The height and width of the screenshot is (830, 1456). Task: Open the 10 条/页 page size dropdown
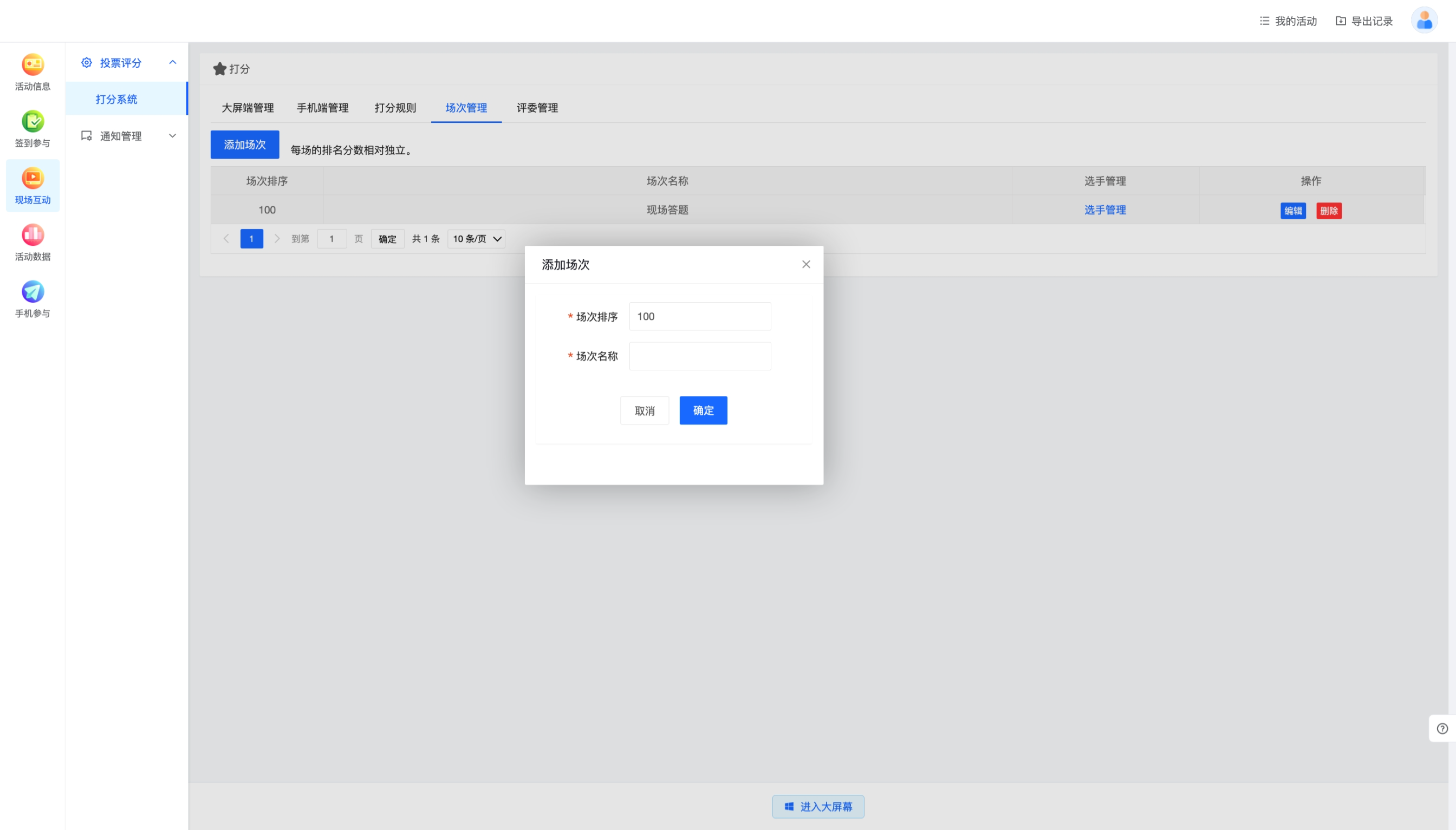click(x=476, y=238)
